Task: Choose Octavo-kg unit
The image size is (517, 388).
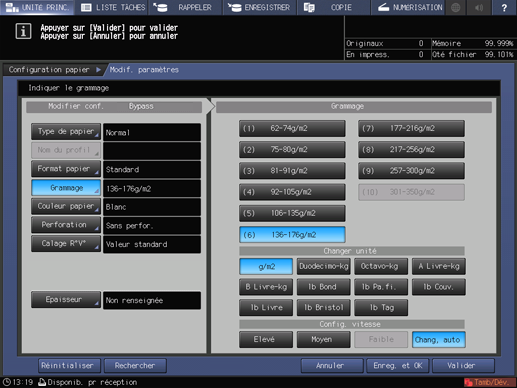Action: [x=381, y=266]
